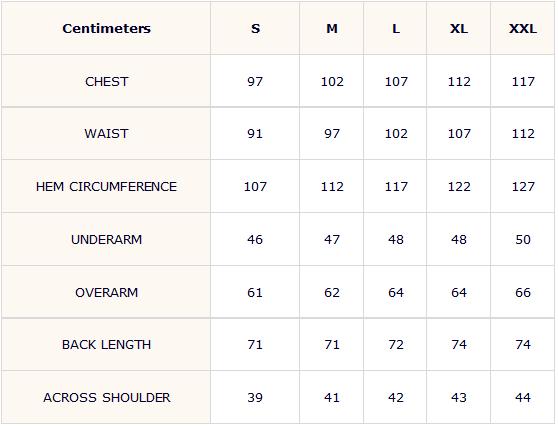The width and height of the screenshot is (558, 427).
Task: Click the WAIST row label
Action: coord(106,134)
